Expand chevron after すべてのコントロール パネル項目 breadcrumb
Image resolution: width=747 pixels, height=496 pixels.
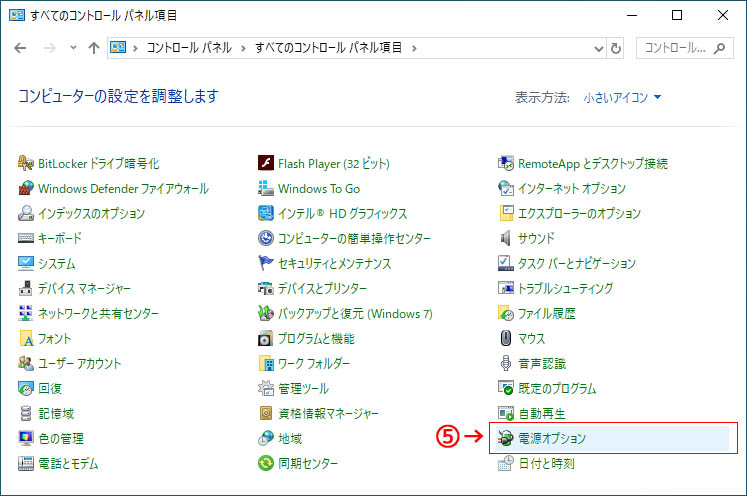point(414,48)
